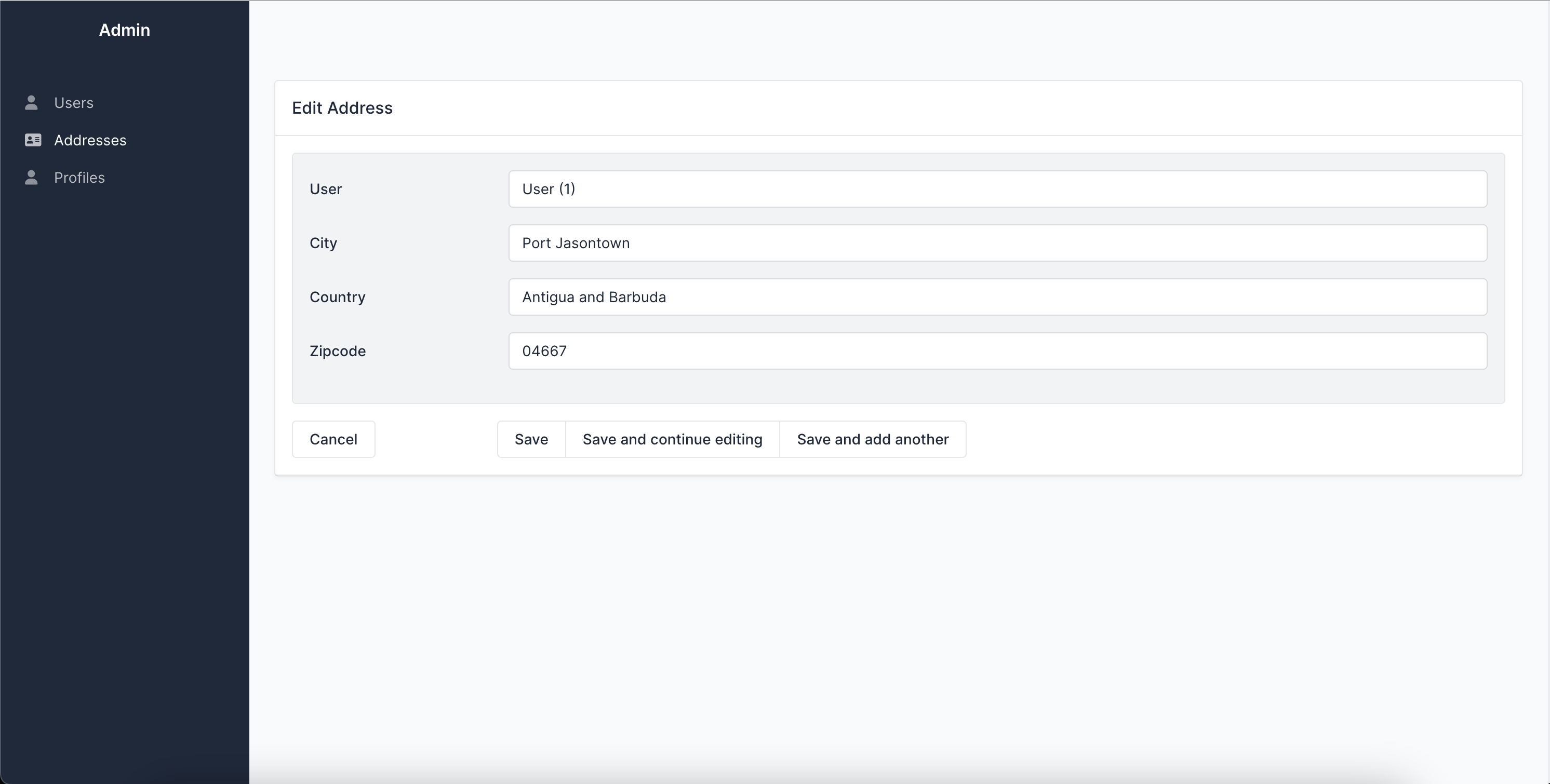Click the City field label

(323, 243)
